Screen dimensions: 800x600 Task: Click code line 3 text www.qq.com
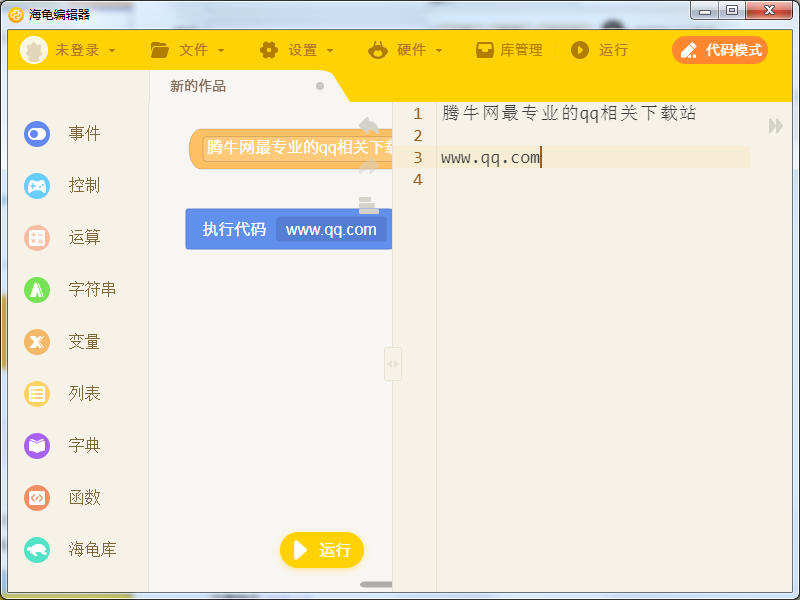[490, 158]
